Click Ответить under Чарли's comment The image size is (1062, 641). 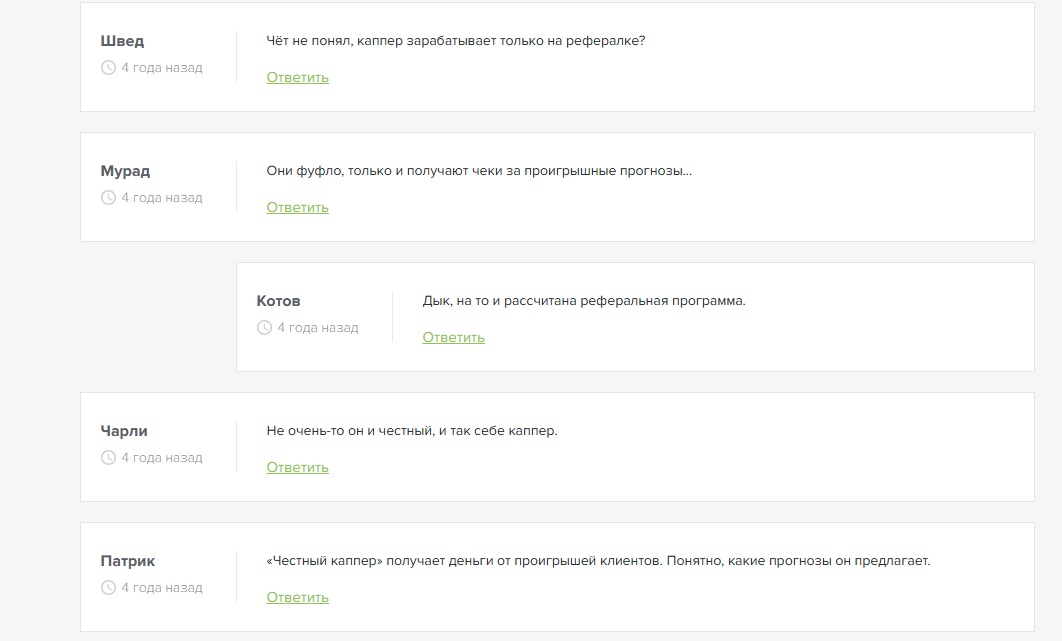(x=297, y=468)
